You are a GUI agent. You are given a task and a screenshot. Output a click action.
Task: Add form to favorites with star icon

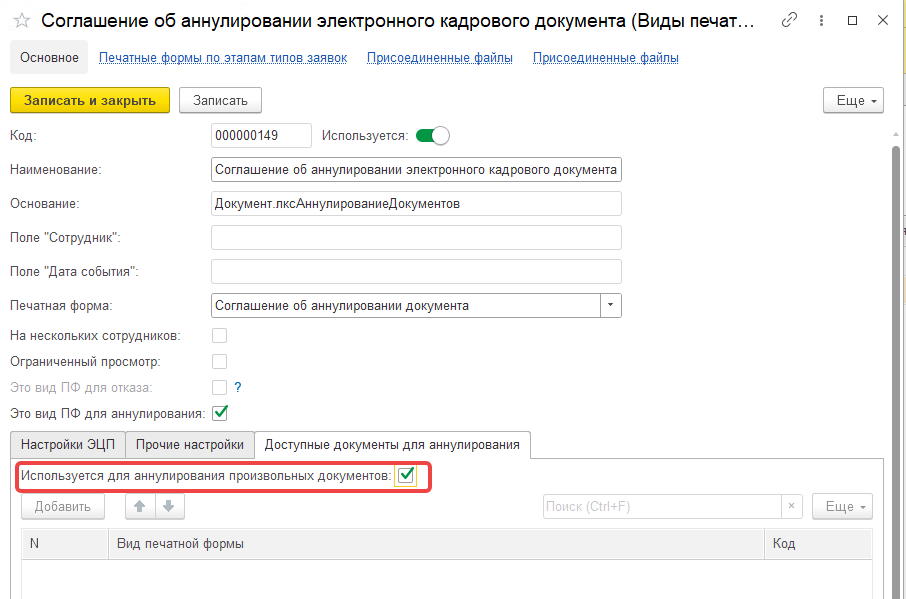pyautogui.click(x=22, y=21)
